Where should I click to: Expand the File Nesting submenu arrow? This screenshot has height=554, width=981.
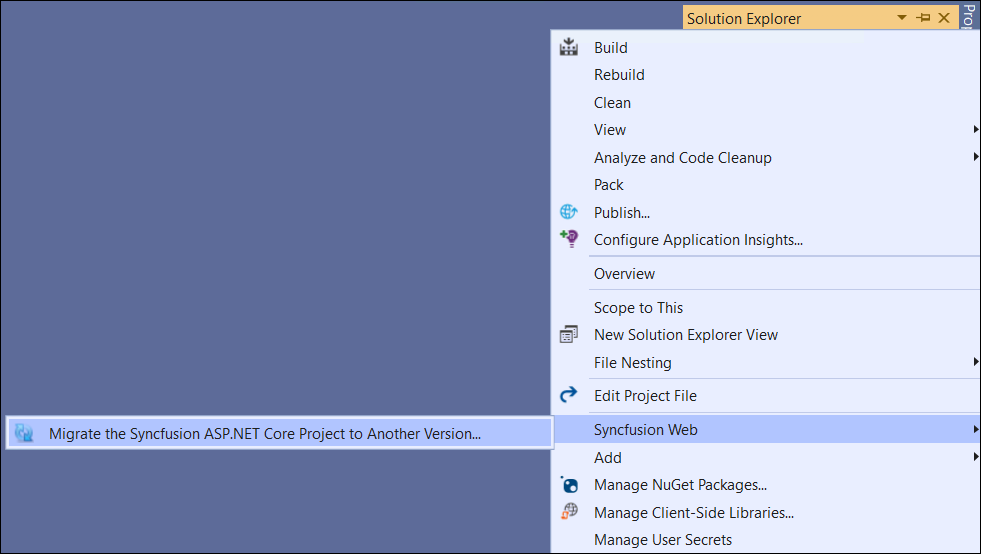pyautogui.click(x=975, y=362)
